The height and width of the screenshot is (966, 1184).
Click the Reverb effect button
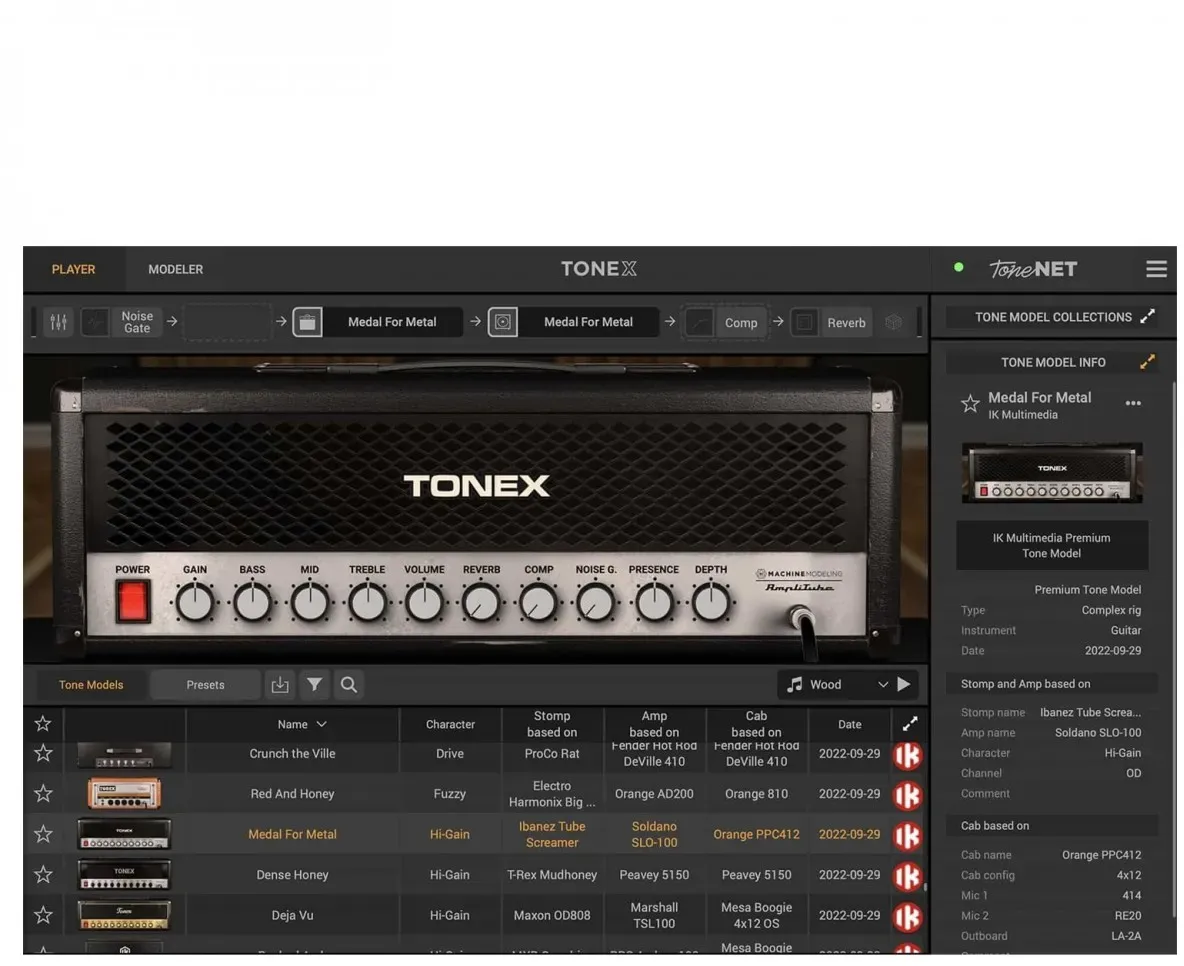(x=846, y=323)
